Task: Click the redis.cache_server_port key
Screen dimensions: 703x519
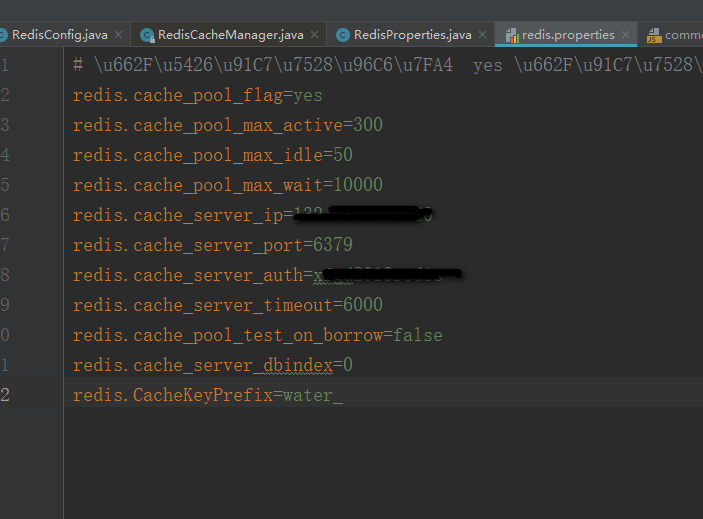Action: [188, 246]
